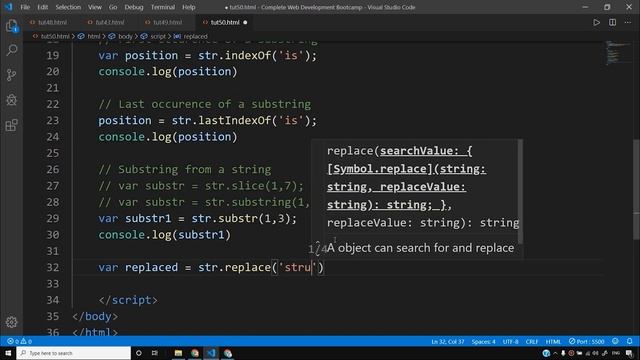Image resolution: width=640 pixels, height=360 pixels.
Task: Open the Debug view in activity bar
Action: pyautogui.click(x=12, y=100)
